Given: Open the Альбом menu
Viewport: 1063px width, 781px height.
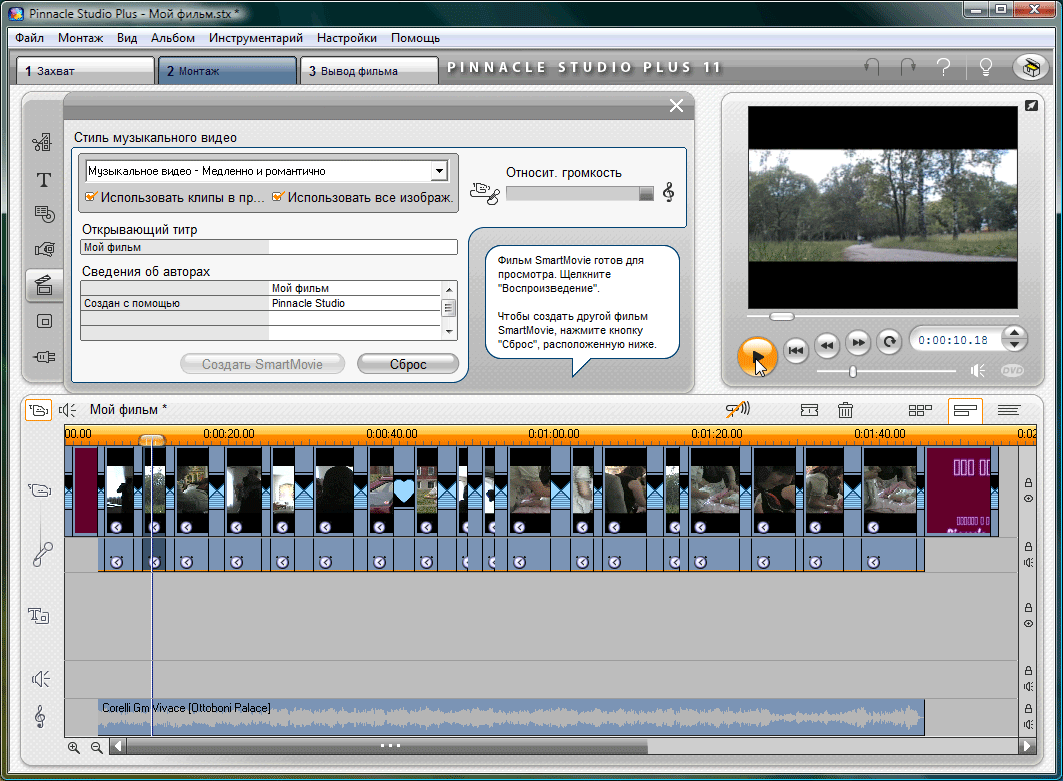Looking at the screenshot, I should point(173,38).
